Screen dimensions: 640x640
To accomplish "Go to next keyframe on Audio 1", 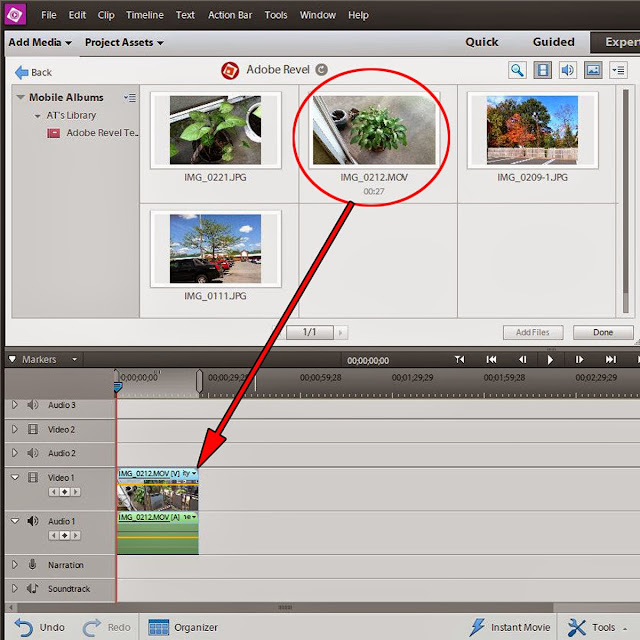I will 76,535.
